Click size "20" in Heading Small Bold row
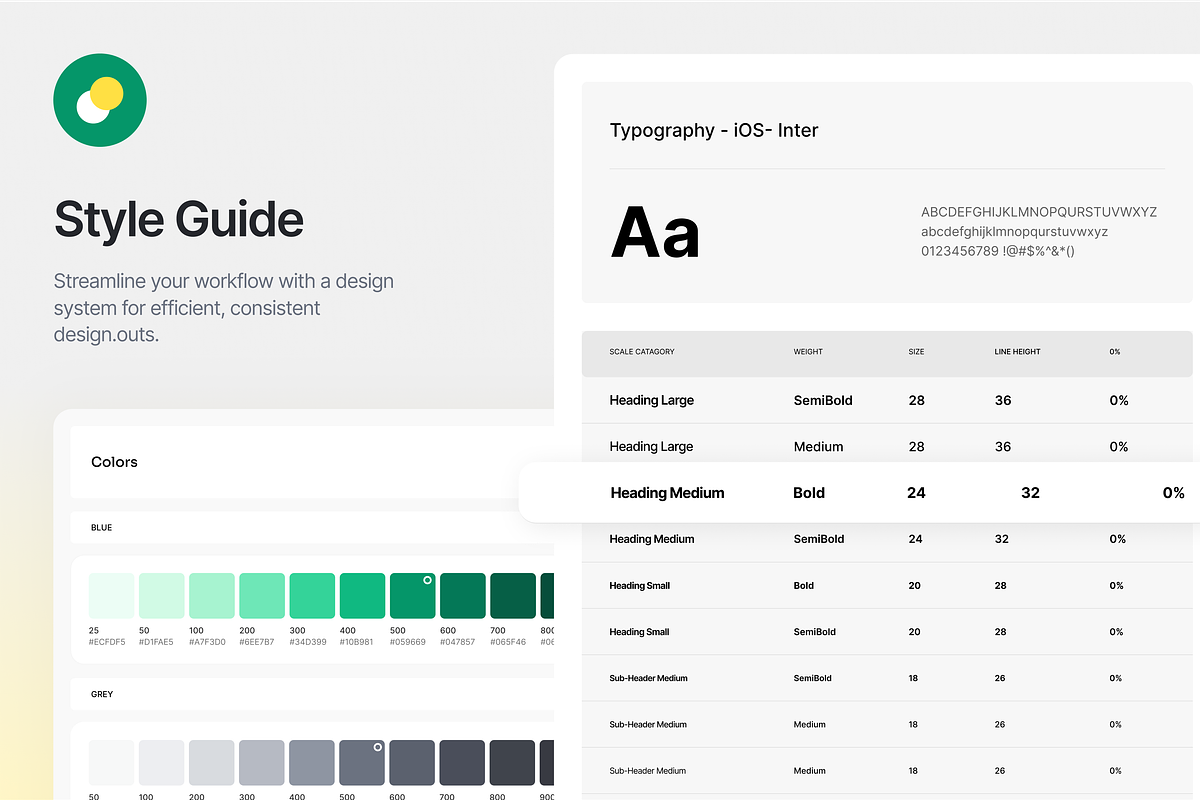 [915, 585]
